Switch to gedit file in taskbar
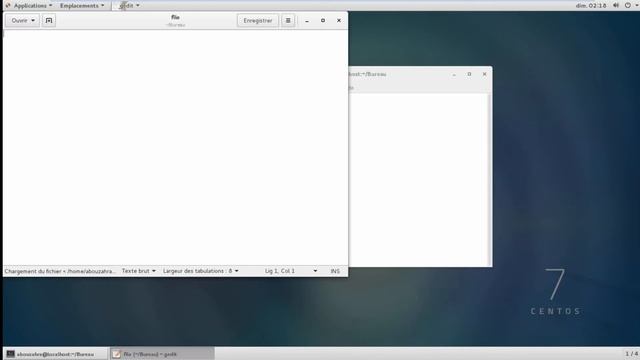The height and width of the screenshot is (360, 640). [162, 354]
